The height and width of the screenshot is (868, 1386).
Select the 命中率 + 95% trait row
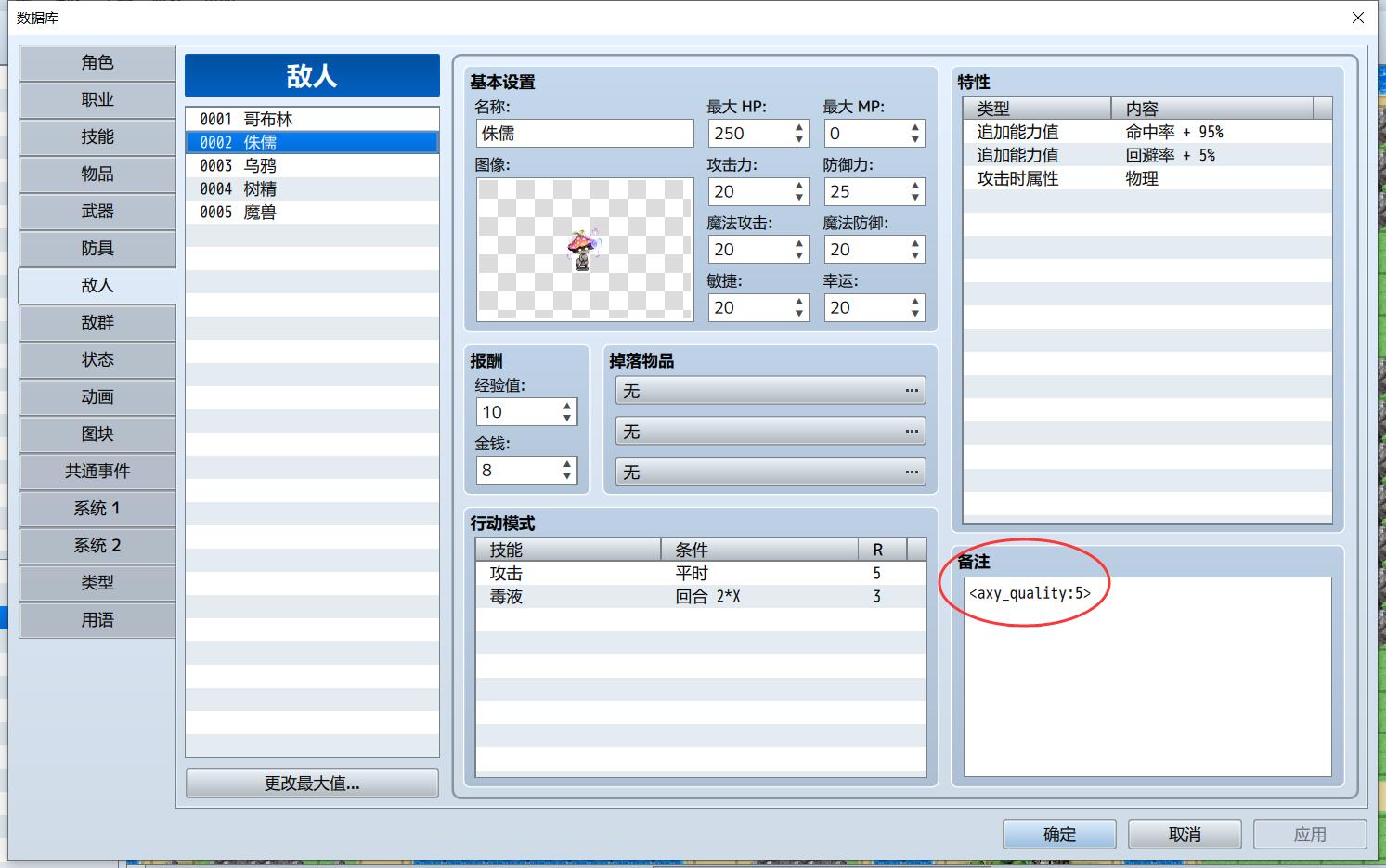pyautogui.click(x=1147, y=132)
